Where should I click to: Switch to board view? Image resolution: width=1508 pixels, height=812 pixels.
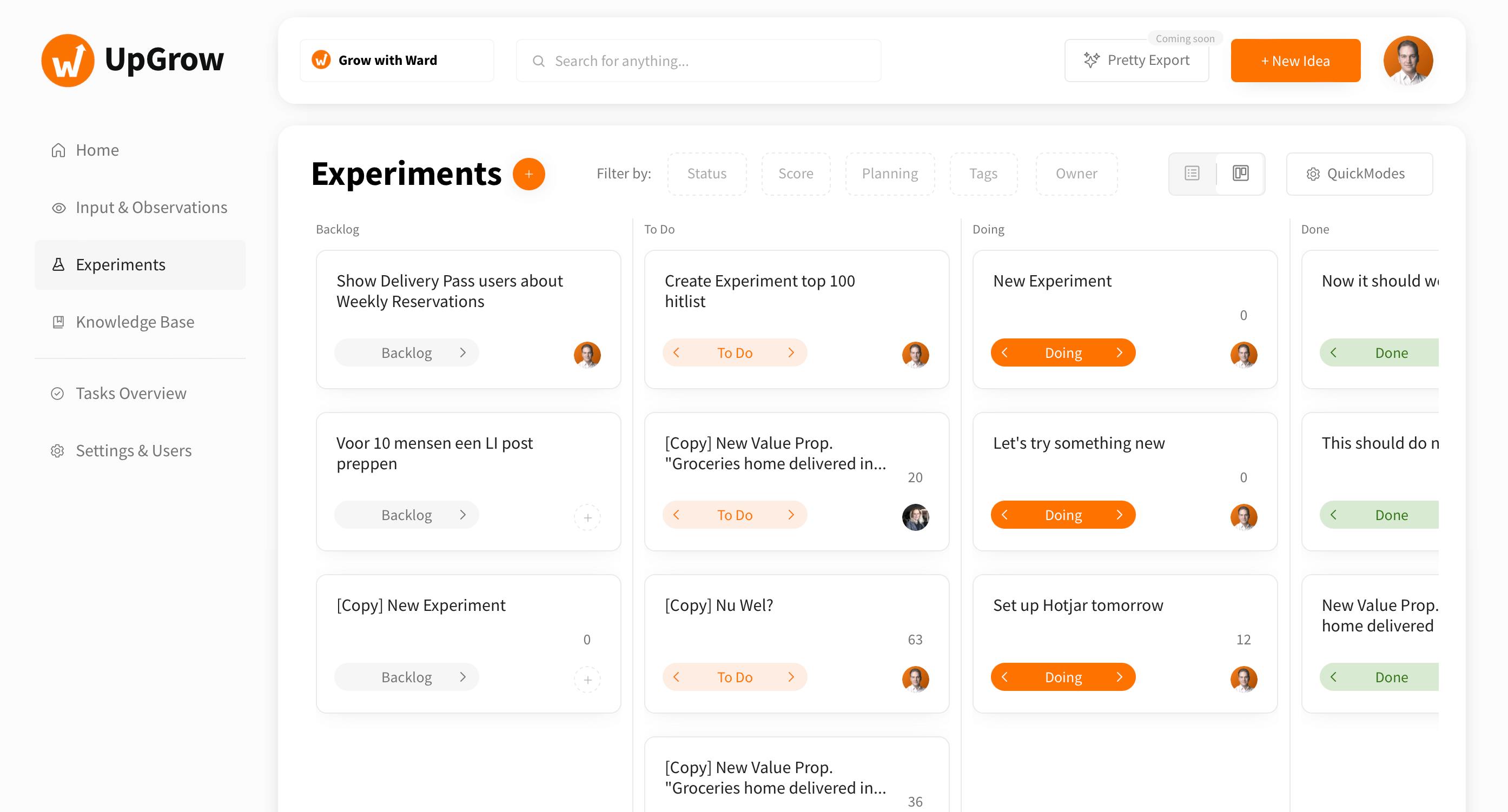[1240, 173]
